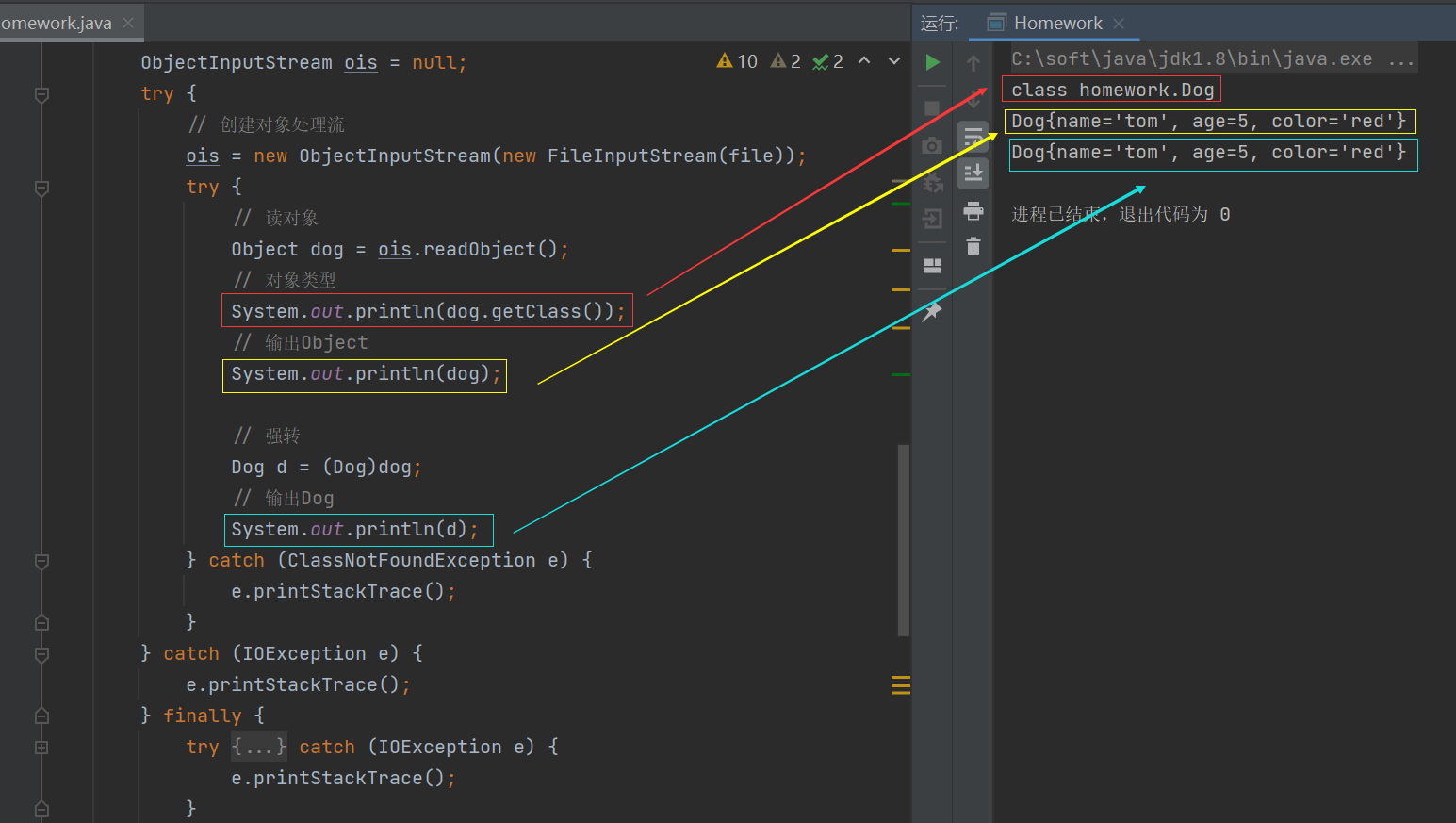Screen dimensions: 1456x823
Task: Go to next highlighted error arrow
Action: 894,61
